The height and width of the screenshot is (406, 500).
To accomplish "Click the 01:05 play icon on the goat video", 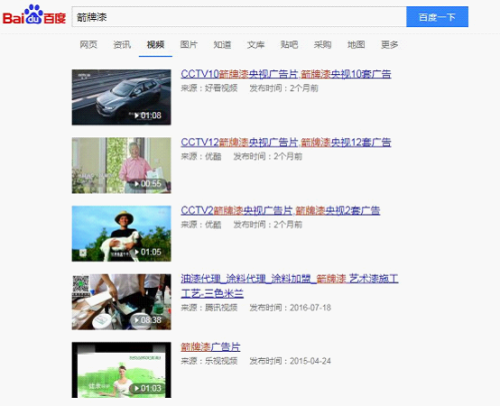I will click(x=136, y=252).
